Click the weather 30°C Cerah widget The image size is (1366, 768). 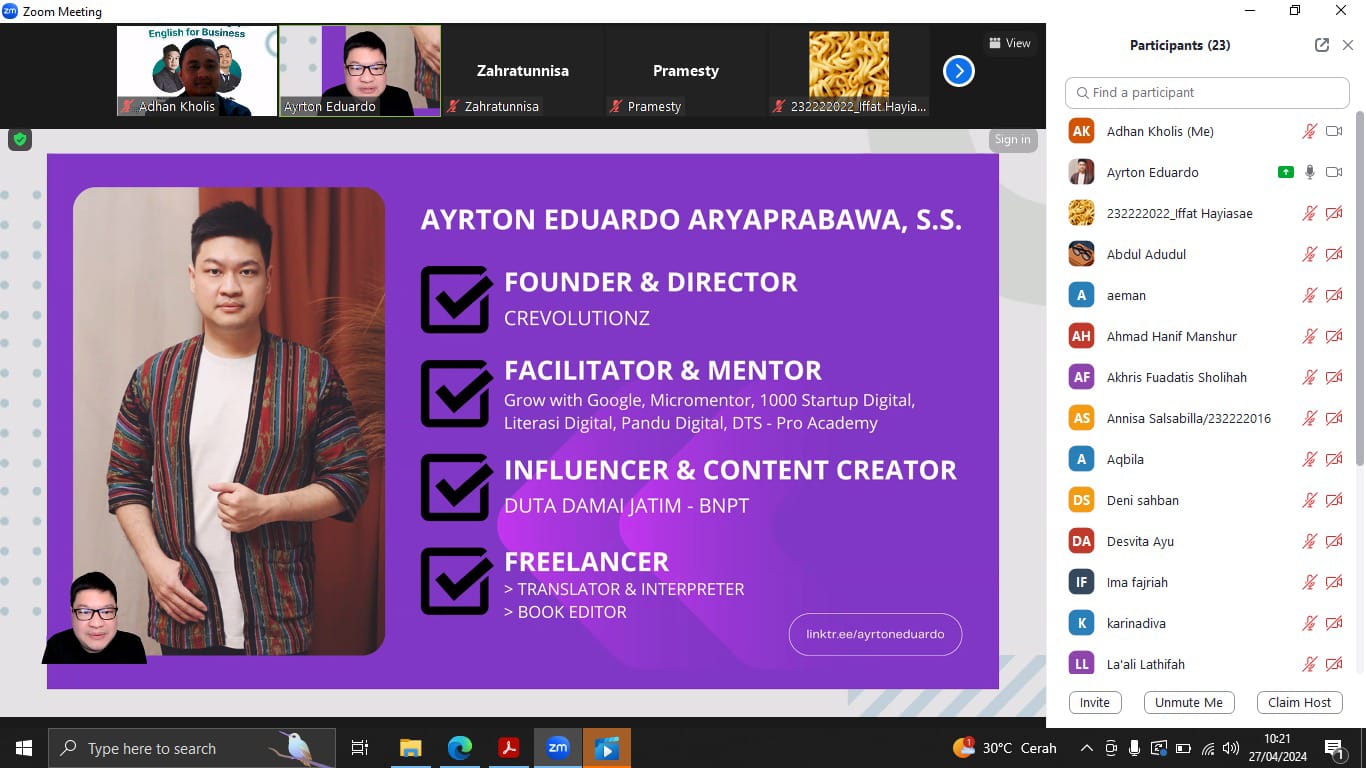point(1005,748)
